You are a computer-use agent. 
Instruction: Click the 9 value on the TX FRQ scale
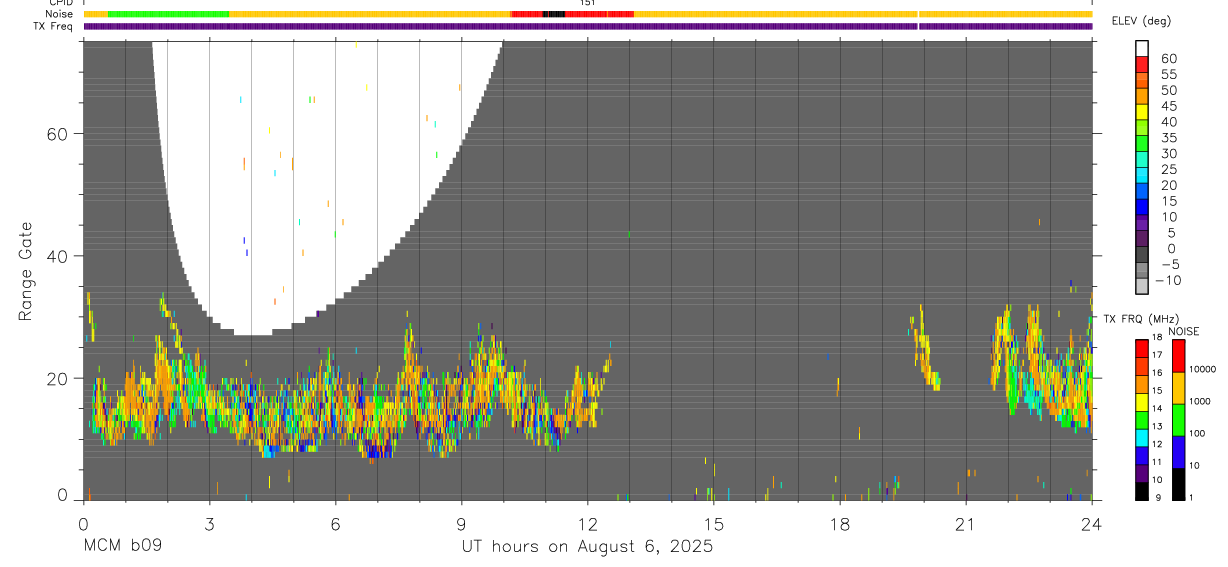[1159, 498]
